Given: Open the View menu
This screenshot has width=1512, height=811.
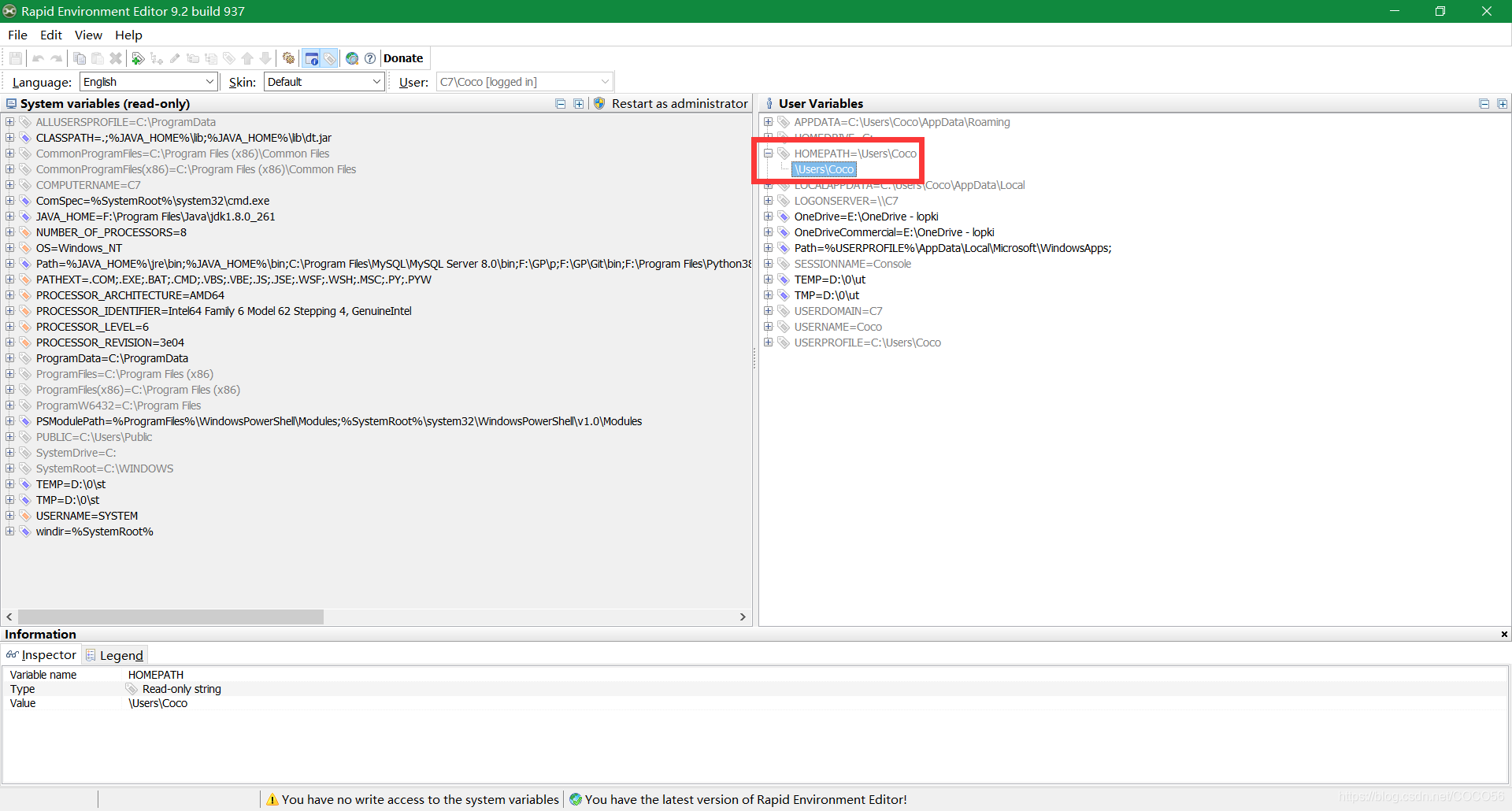Looking at the screenshot, I should 88,35.
